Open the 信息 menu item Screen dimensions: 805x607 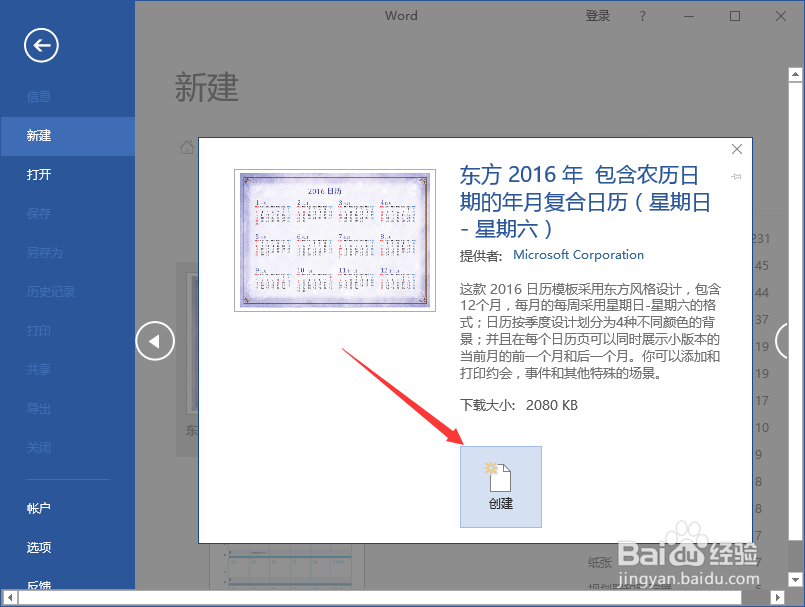coord(39,97)
